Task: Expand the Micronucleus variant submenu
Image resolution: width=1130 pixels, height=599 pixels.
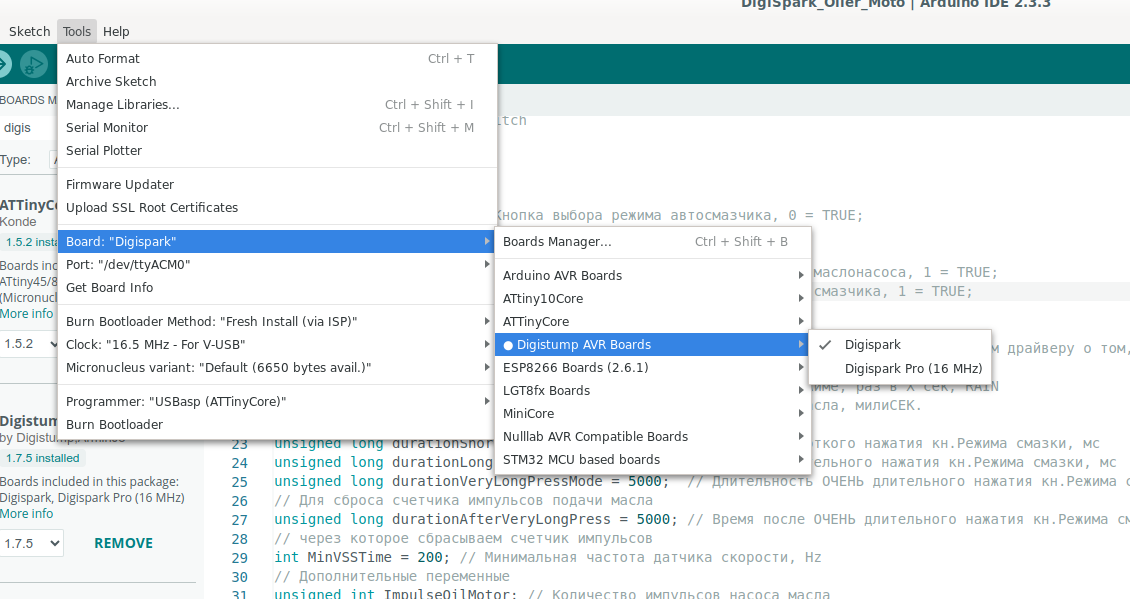Action: pos(277,368)
